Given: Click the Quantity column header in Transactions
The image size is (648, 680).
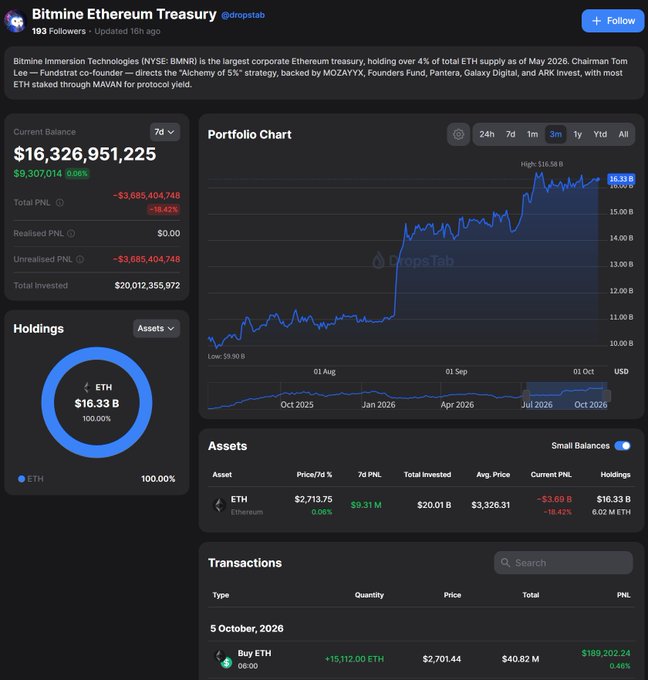Looking at the screenshot, I should [x=369, y=595].
